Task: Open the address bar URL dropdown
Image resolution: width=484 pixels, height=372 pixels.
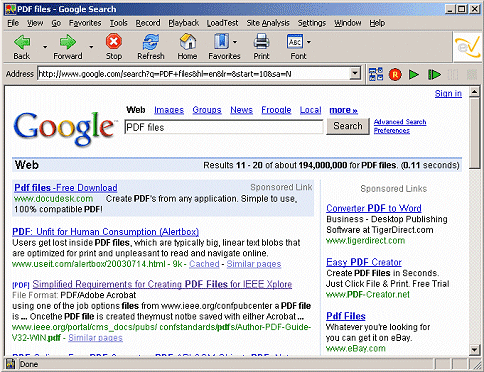Action: (x=355, y=73)
